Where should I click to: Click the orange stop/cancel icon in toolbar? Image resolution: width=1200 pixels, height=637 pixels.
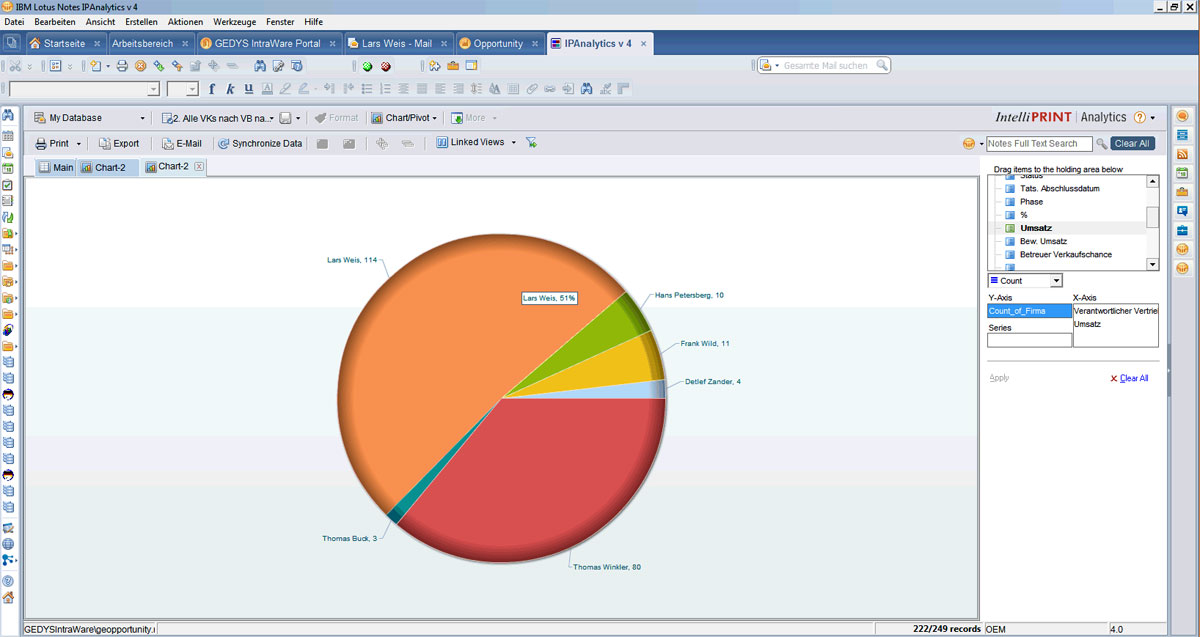pyautogui.click(x=140, y=66)
